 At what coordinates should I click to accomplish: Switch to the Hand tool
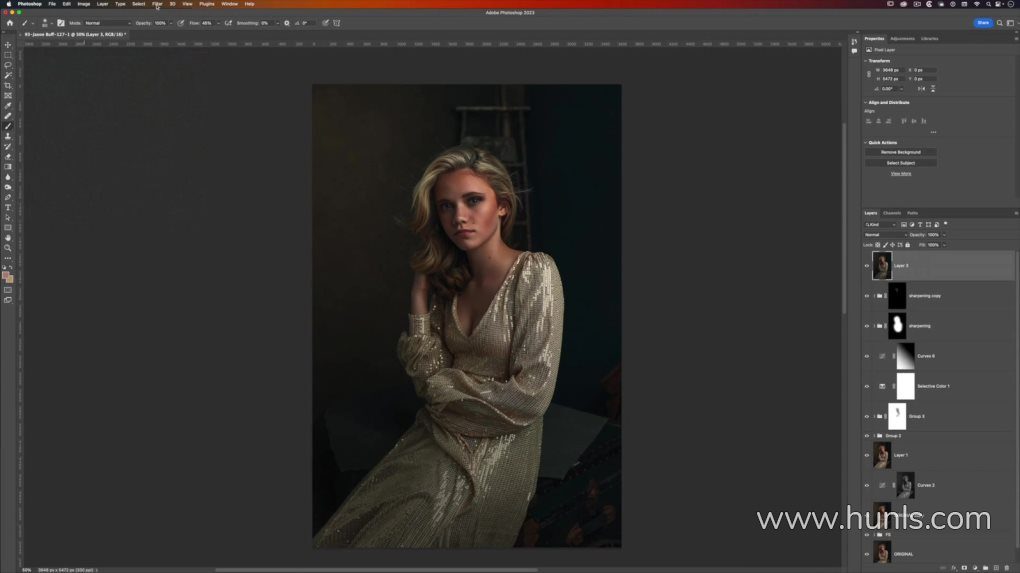(x=8, y=238)
